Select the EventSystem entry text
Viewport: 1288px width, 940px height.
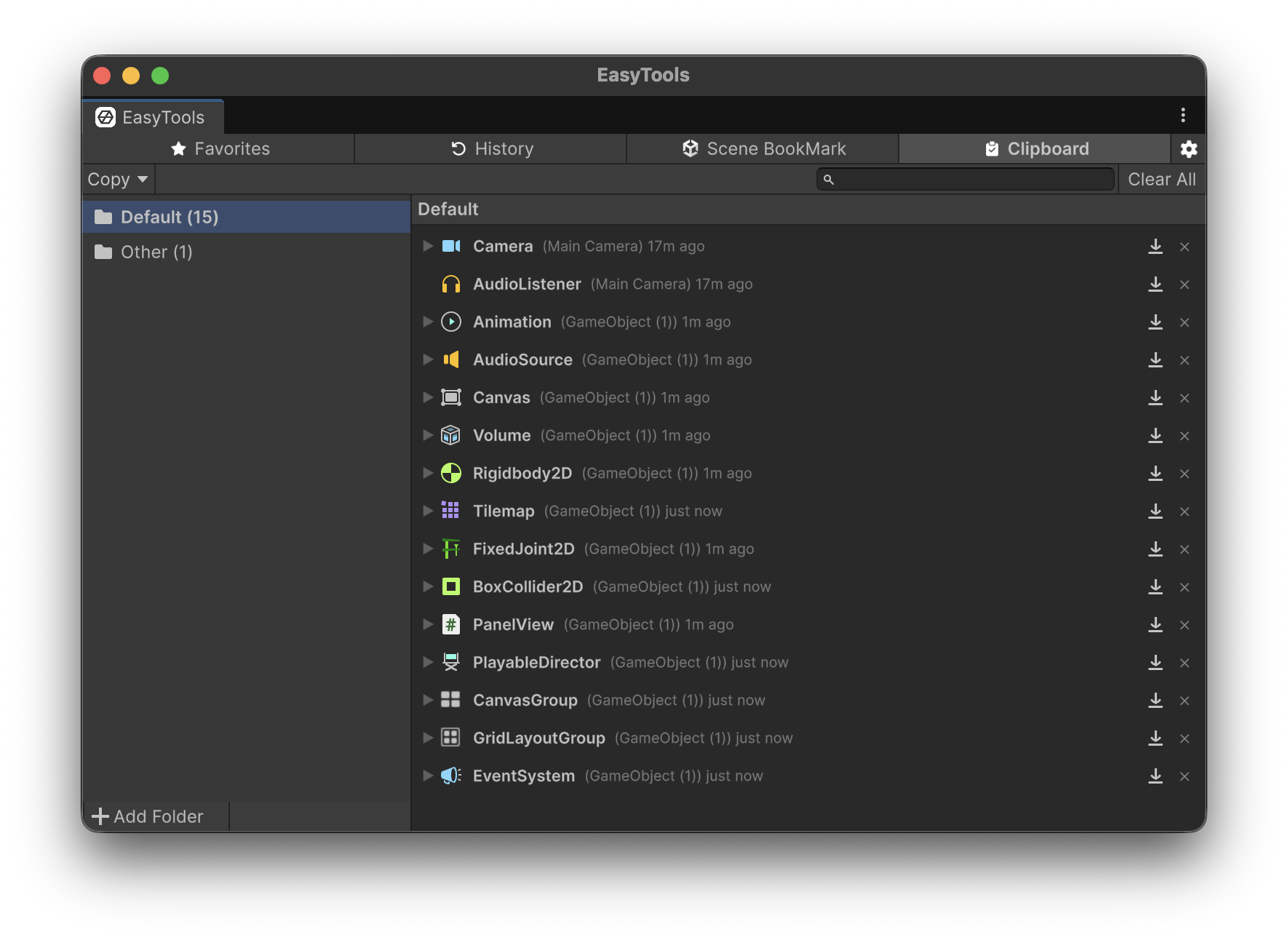point(524,776)
